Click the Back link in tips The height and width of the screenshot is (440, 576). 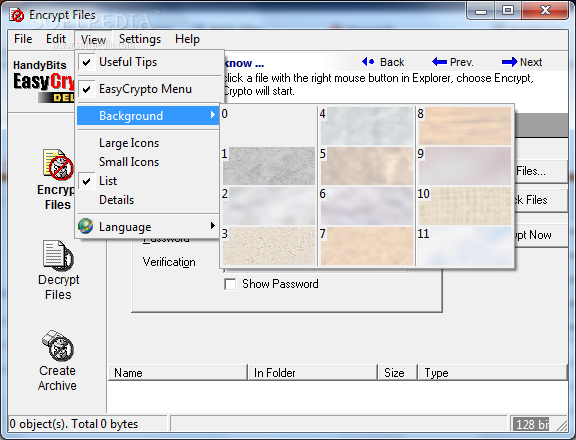point(392,62)
